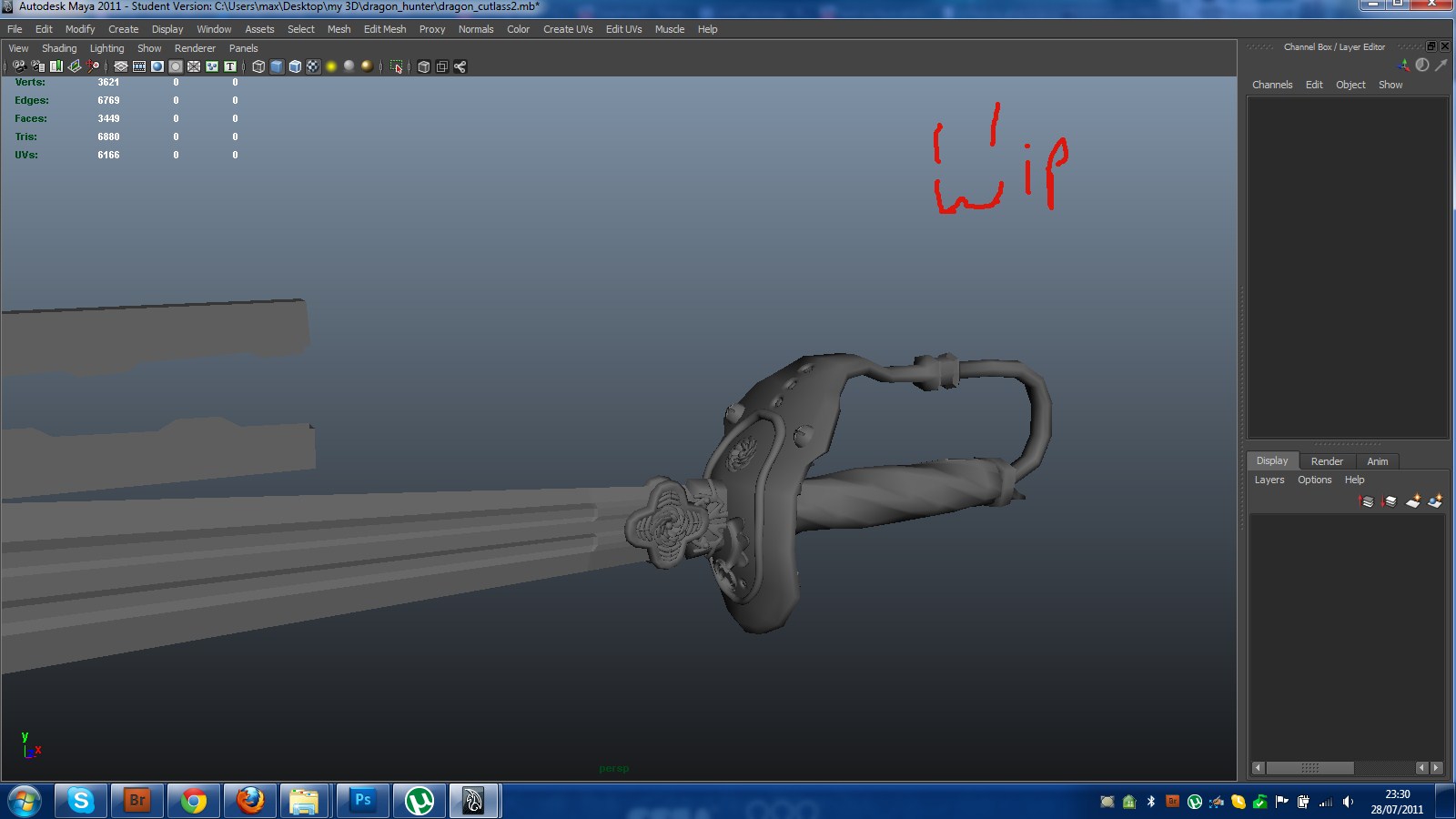Toggle the Safe Action icon
Image resolution: width=1456 pixels, height=819 pixels.
tap(211, 66)
